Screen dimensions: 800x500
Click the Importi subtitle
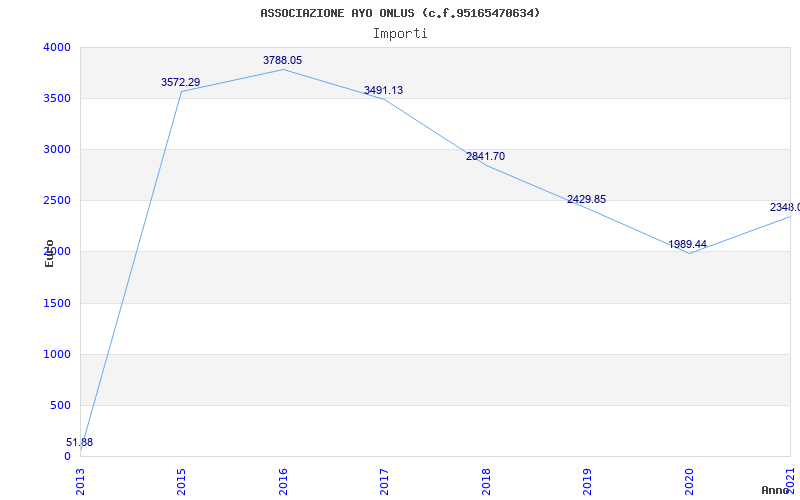(x=400, y=34)
